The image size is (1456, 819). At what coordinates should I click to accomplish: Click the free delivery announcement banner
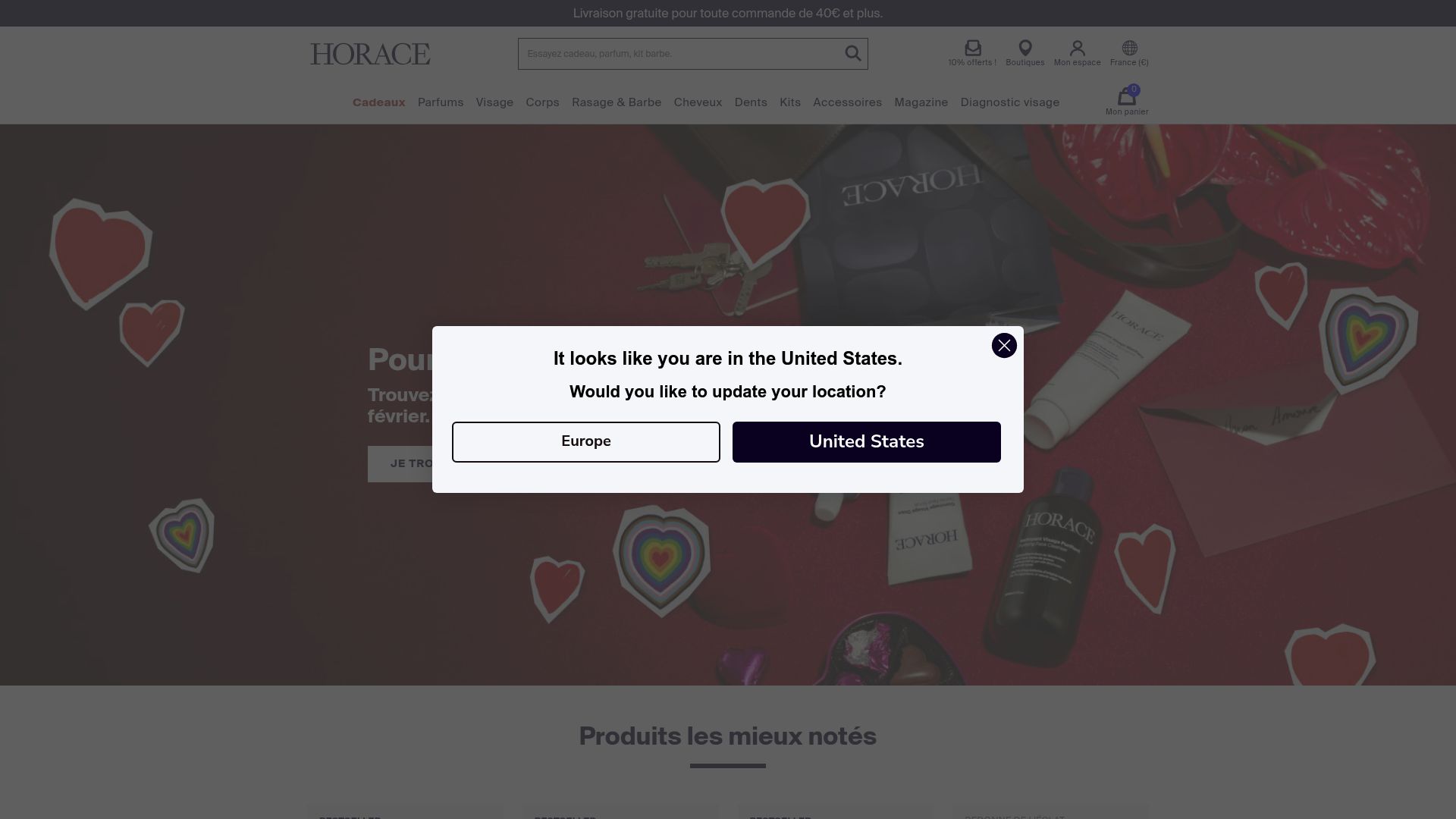coord(728,14)
